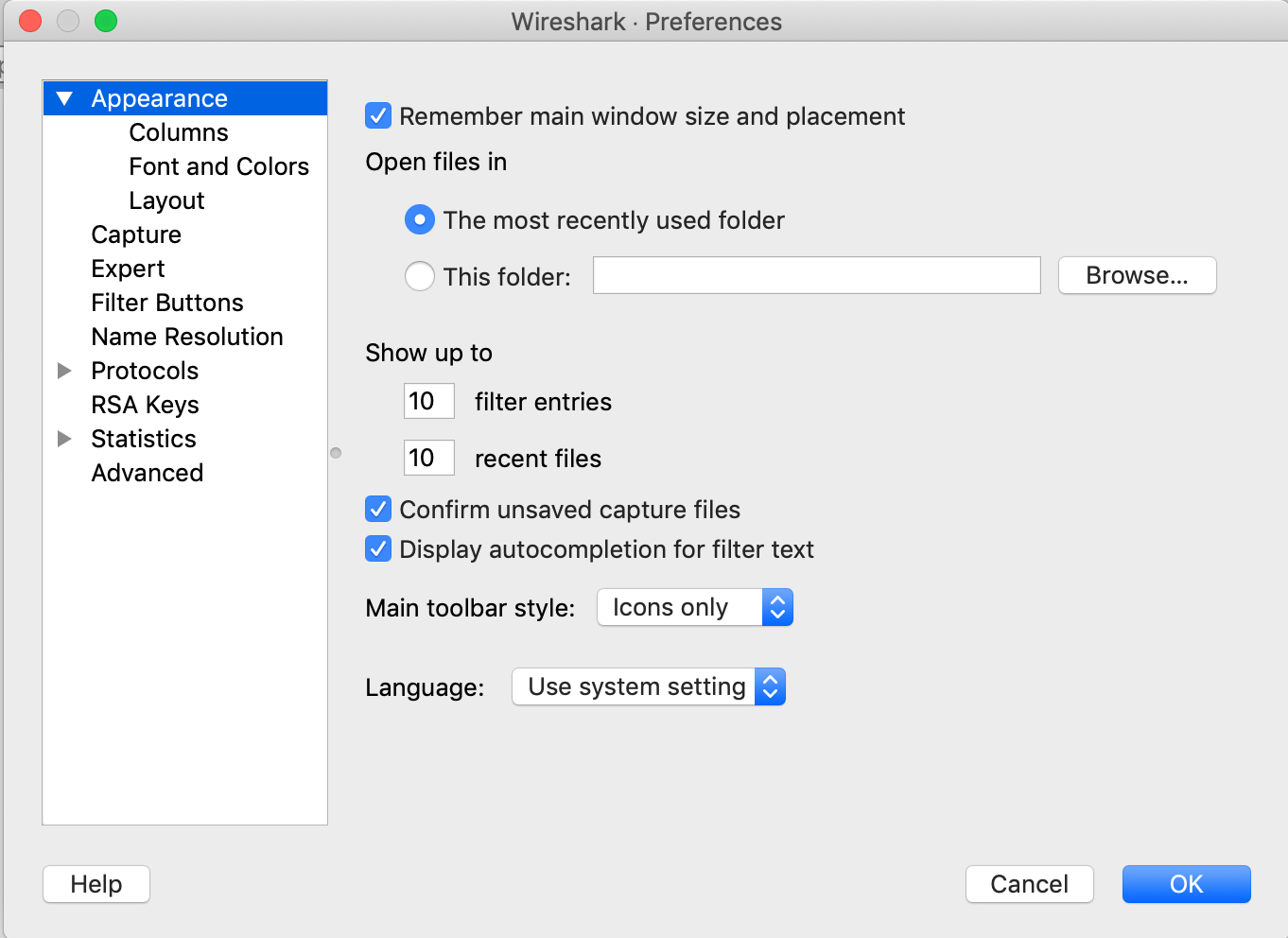Open the Main toolbar style dropdown

pyautogui.click(x=695, y=607)
